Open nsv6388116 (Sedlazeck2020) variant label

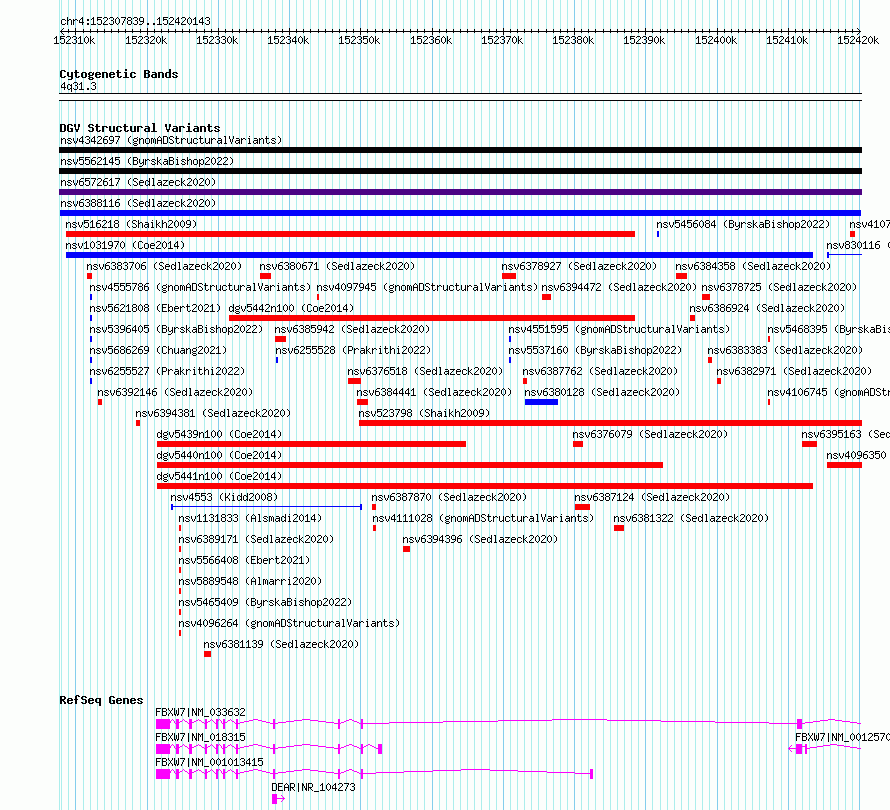pyautogui.click(x=138, y=203)
